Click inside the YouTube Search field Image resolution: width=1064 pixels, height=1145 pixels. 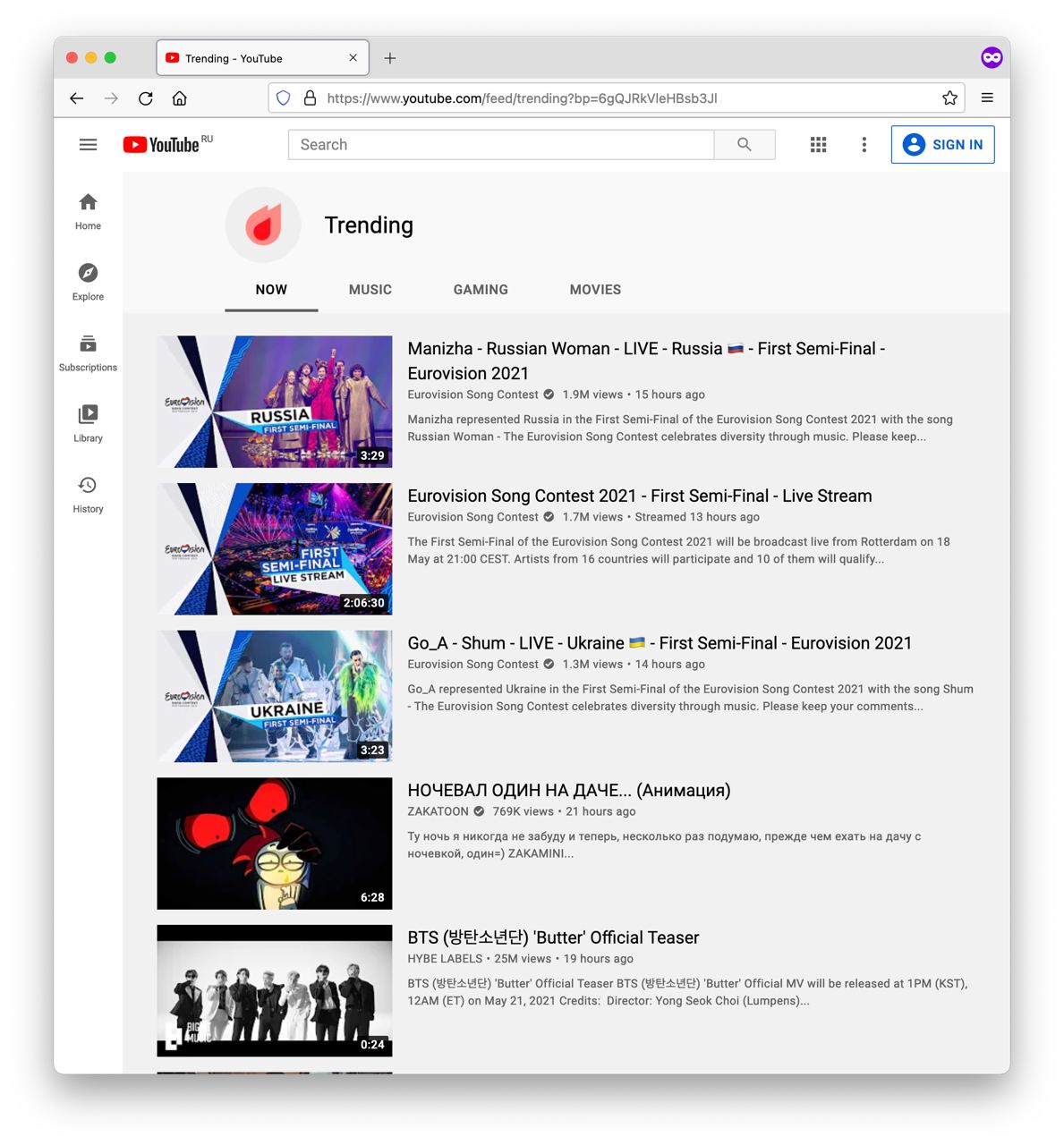coord(501,144)
